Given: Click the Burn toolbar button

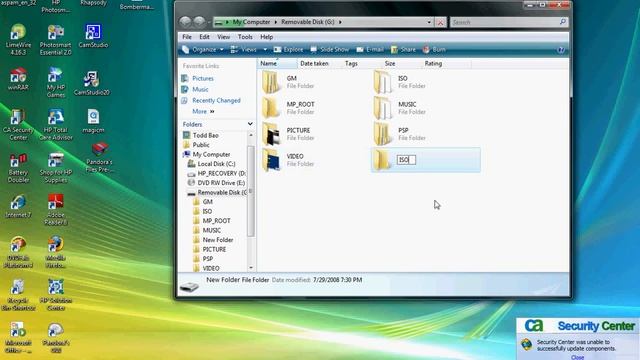Looking at the screenshot, I should pos(434,49).
